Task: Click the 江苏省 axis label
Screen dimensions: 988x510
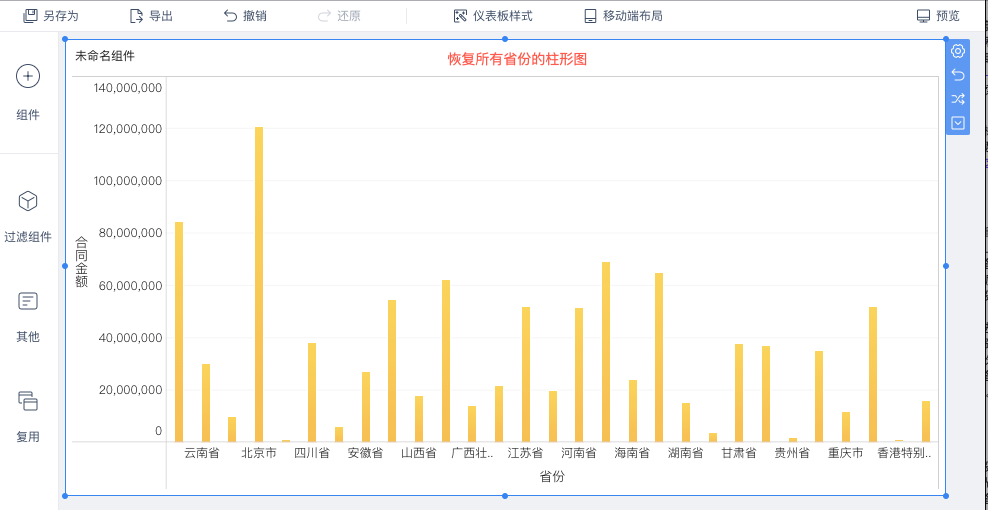Action: [x=526, y=453]
